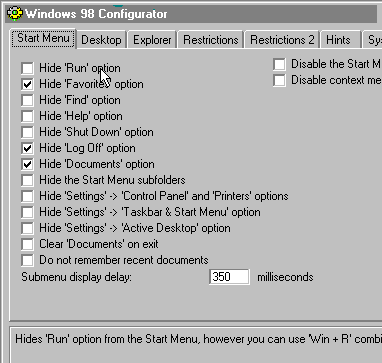Tick the Hide 'Find' option checkbox

click(x=27, y=100)
